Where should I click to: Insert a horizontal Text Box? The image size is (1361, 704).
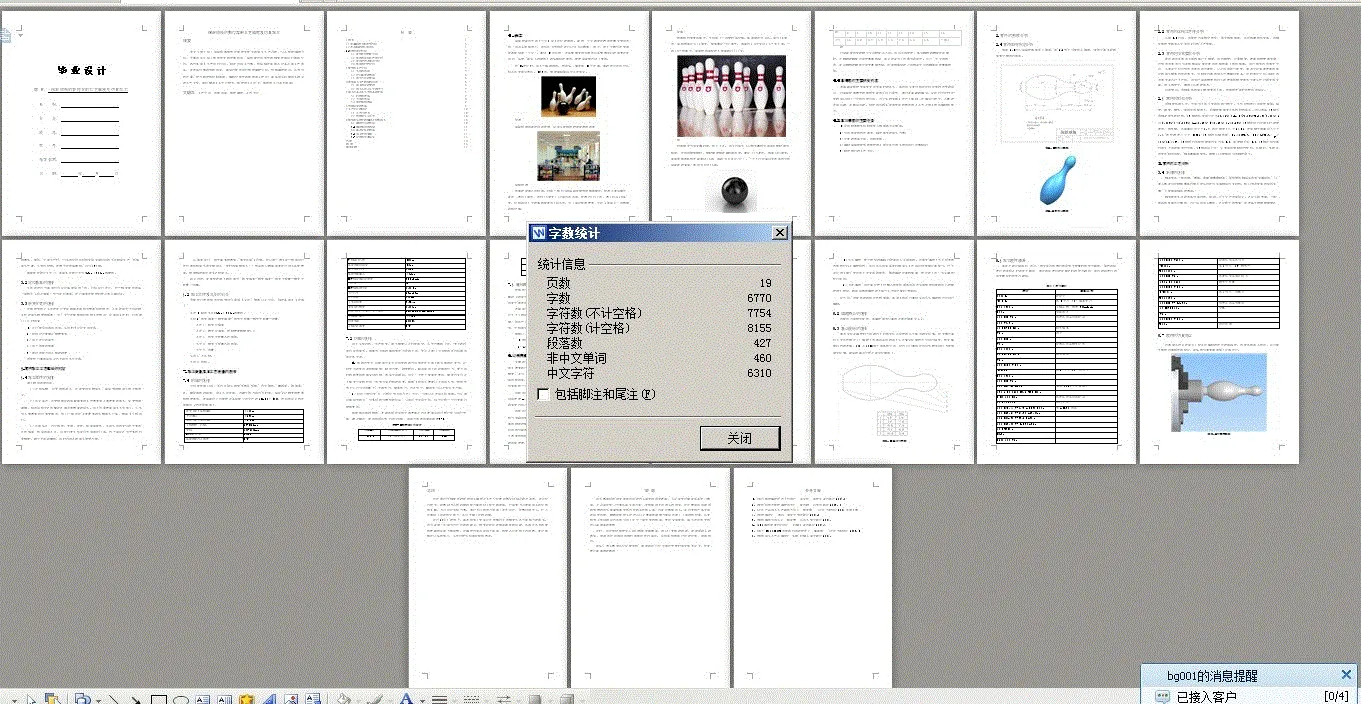(x=203, y=699)
